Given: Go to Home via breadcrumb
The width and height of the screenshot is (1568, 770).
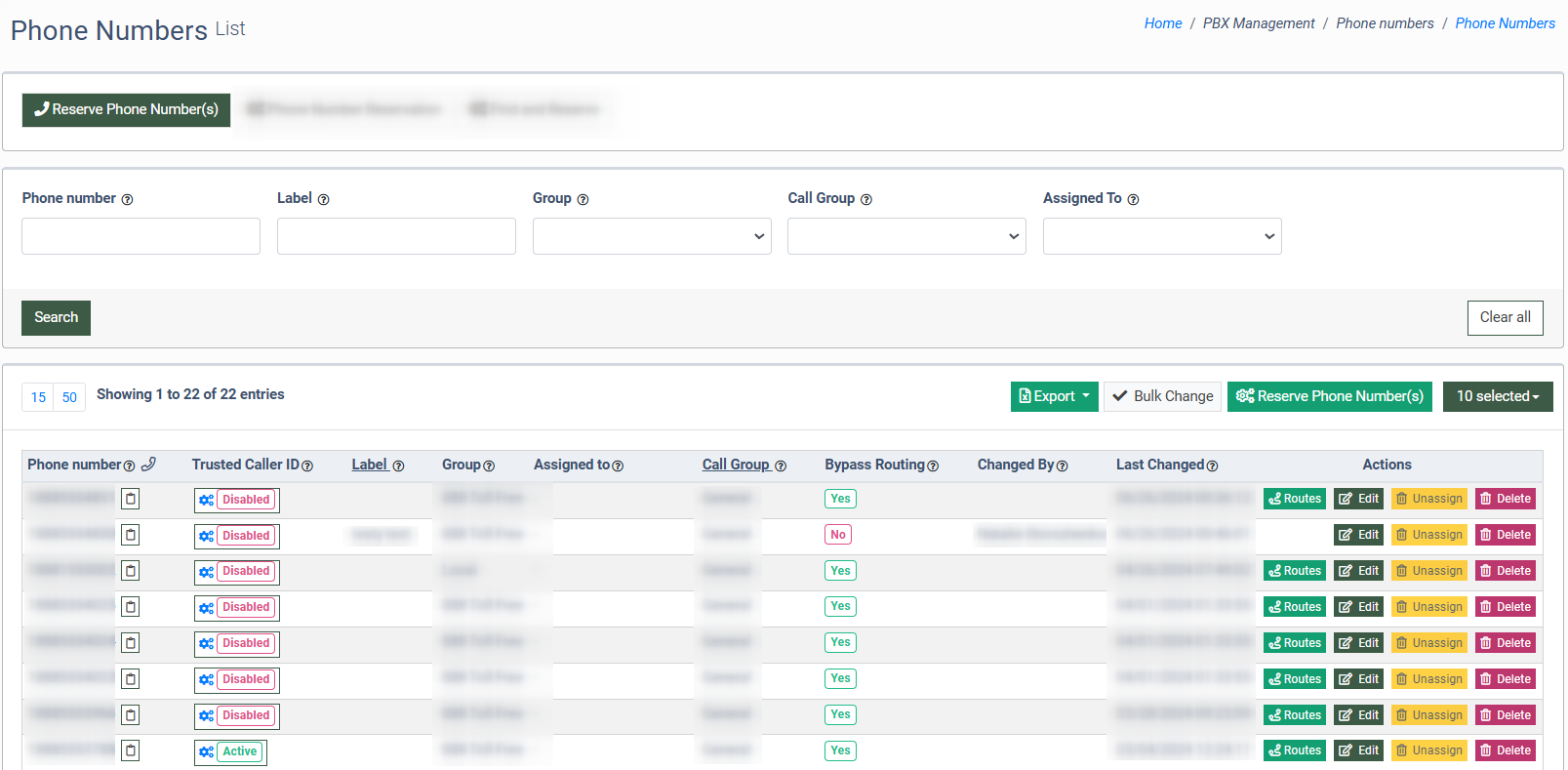Looking at the screenshot, I should [x=1162, y=23].
